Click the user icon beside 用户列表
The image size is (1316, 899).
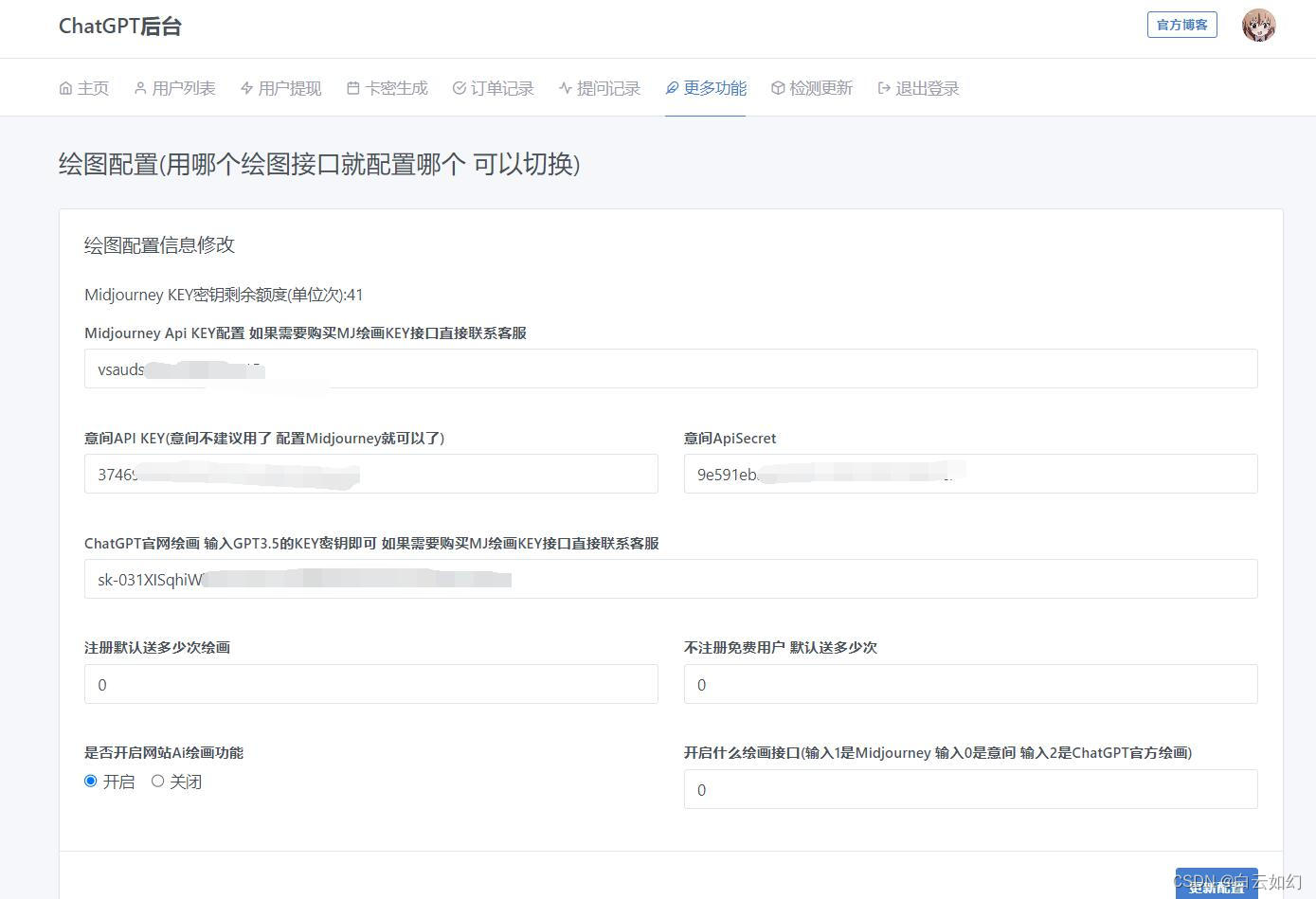(140, 88)
